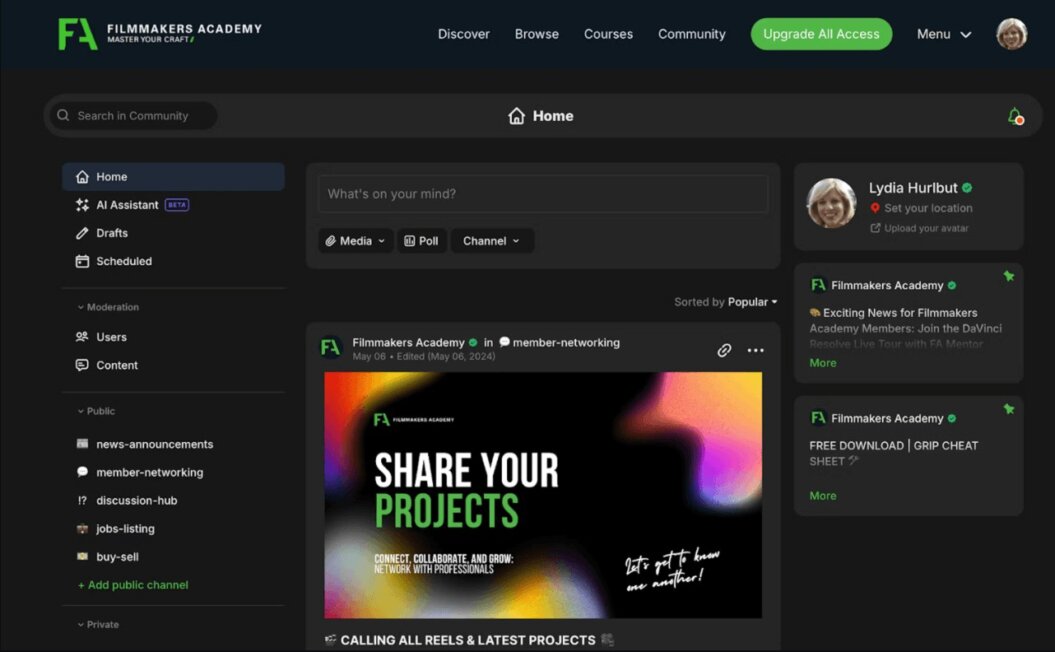
Task: Open Browse in the top navigation
Action: [x=537, y=34]
